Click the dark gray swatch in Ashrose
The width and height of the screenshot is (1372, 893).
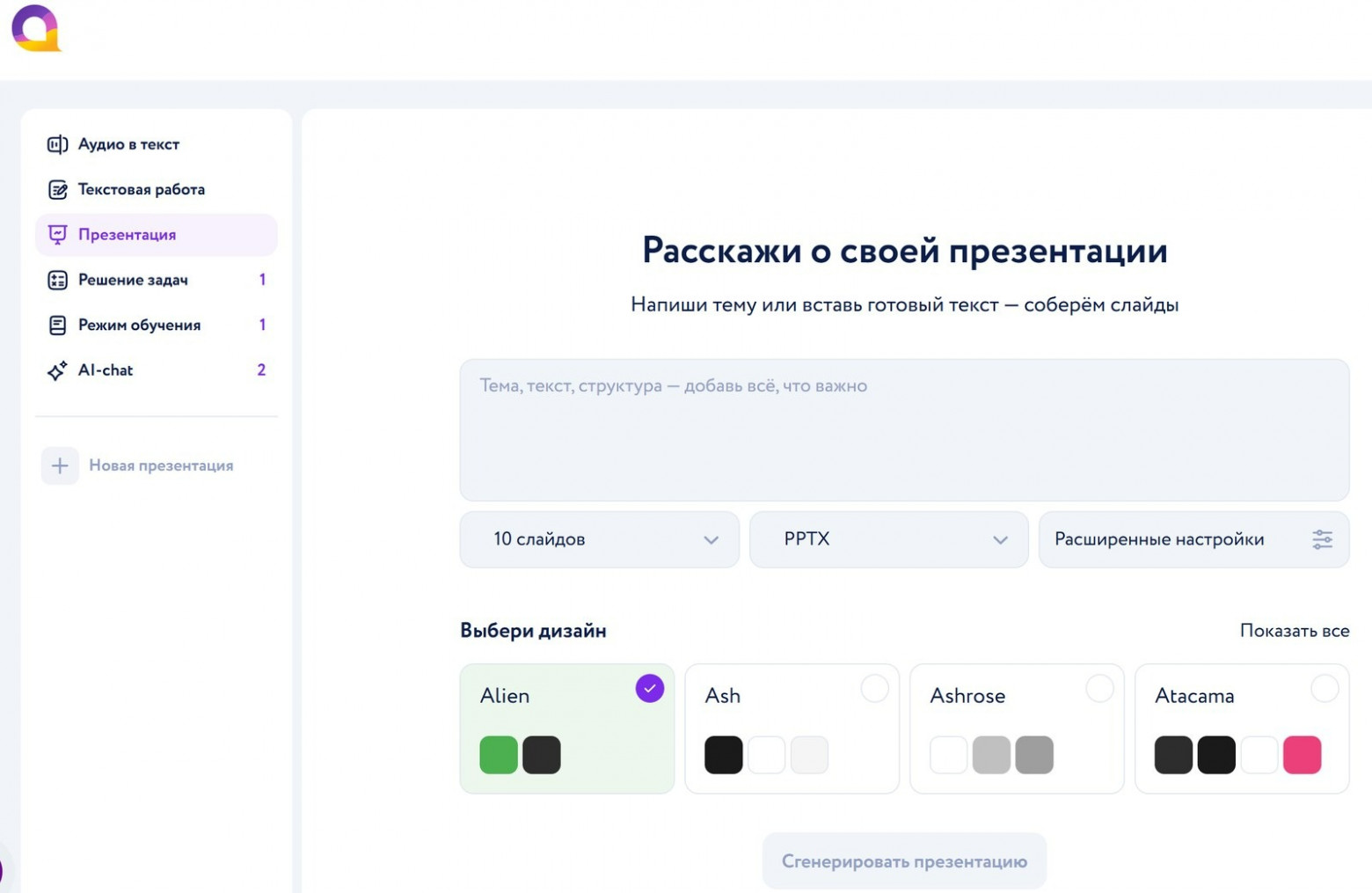[x=1034, y=755]
